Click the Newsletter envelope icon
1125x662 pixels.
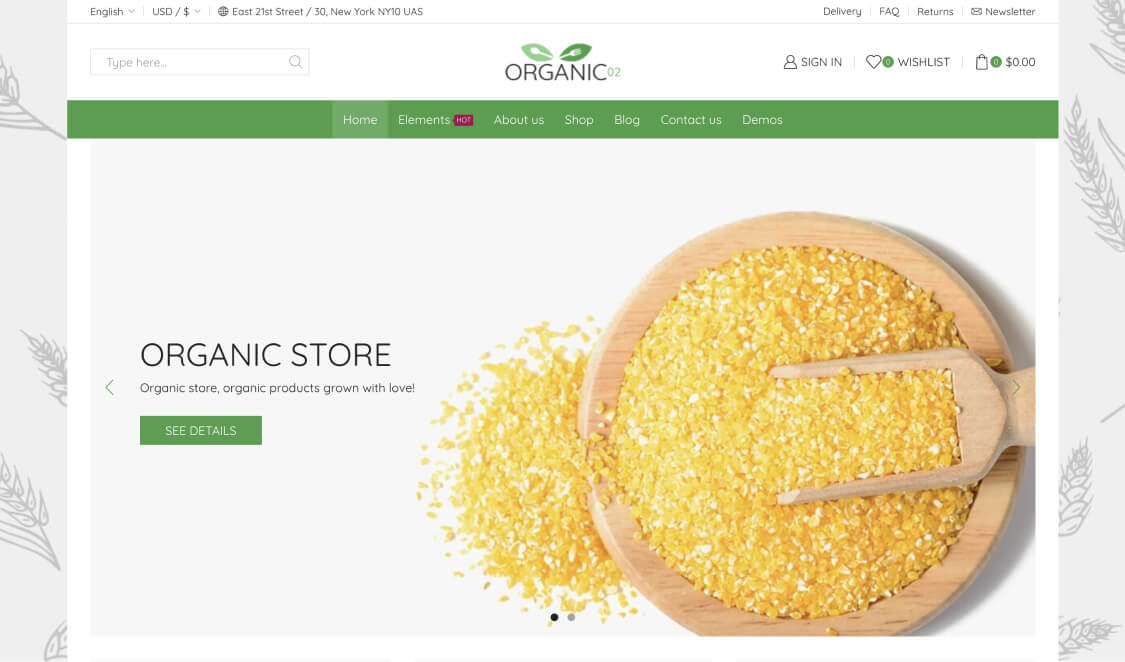click(976, 11)
